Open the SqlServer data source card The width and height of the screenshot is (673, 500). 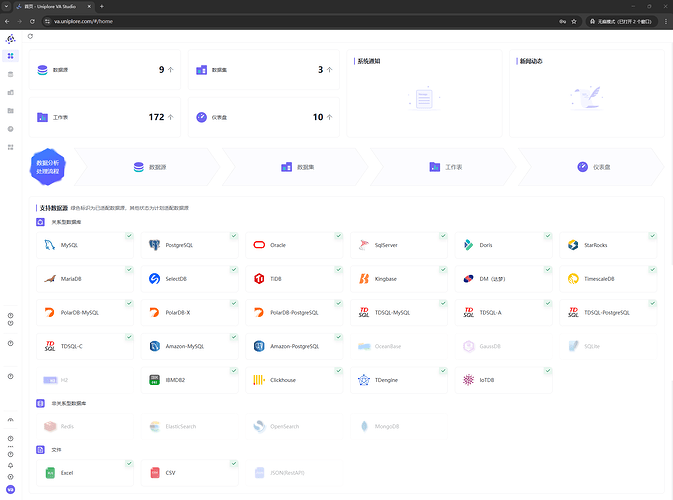pyautogui.click(x=399, y=245)
